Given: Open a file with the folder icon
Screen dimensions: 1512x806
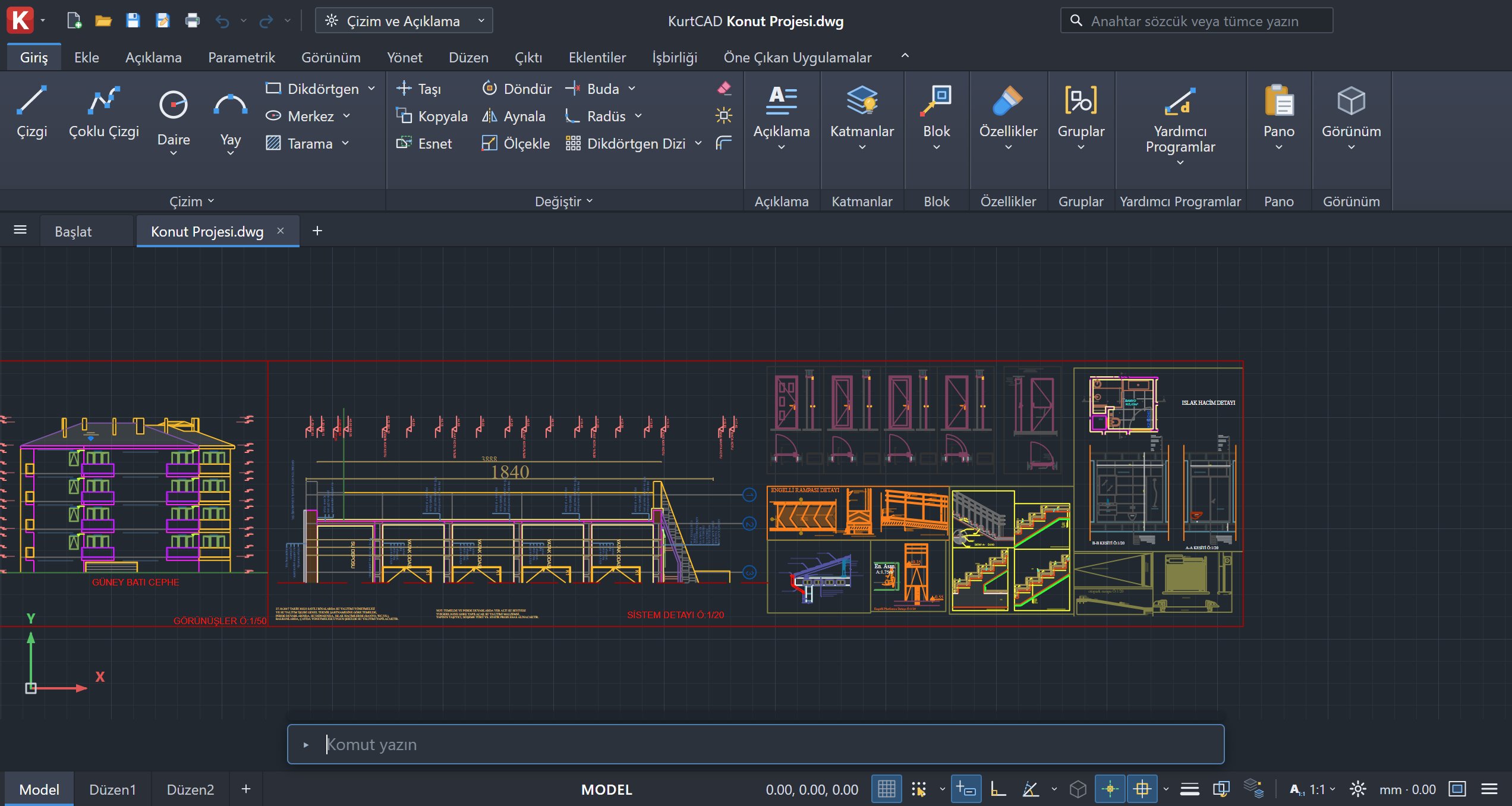Looking at the screenshot, I should (x=103, y=21).
